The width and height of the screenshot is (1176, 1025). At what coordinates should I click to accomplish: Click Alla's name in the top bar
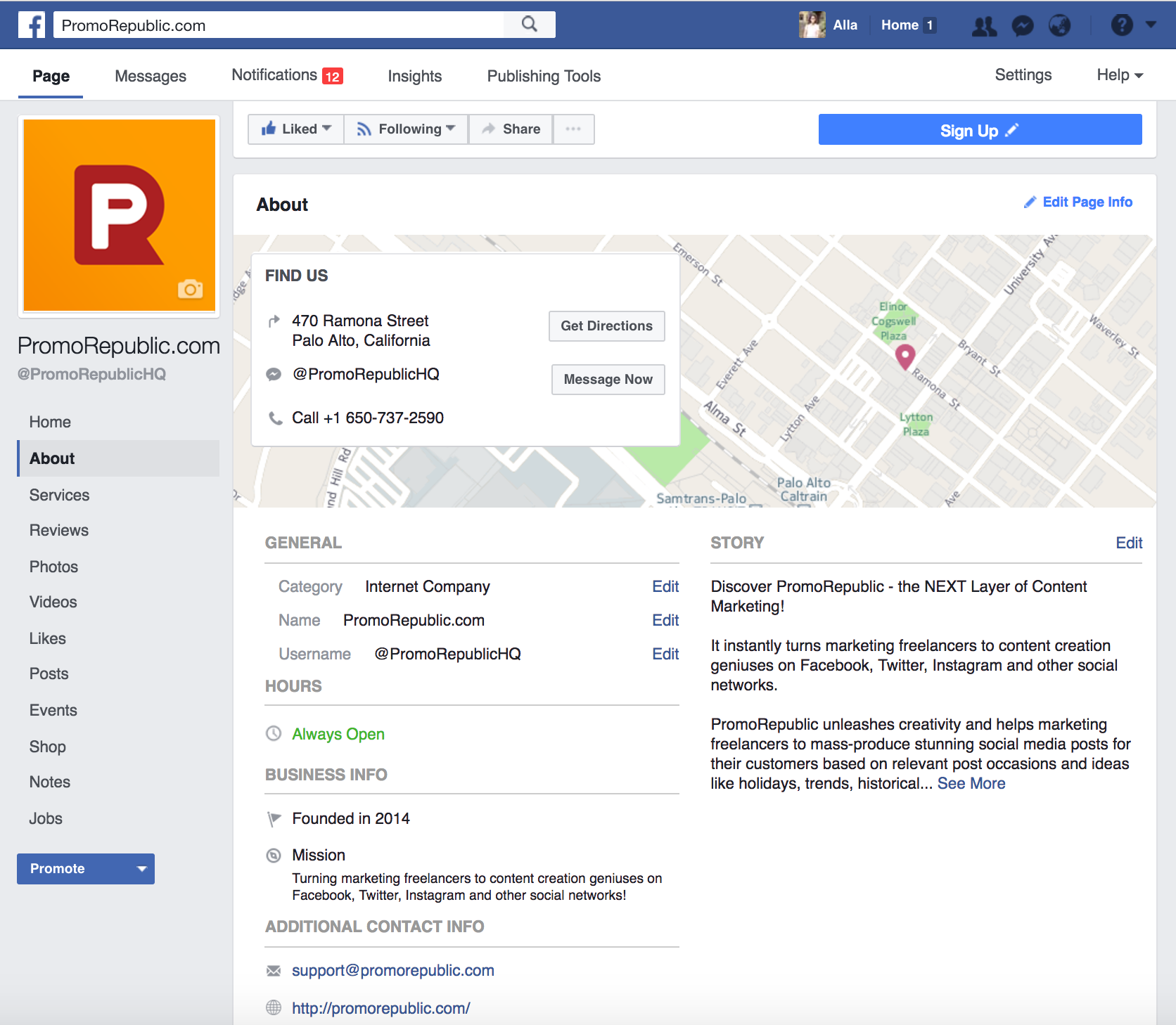(x=845, y=25)
